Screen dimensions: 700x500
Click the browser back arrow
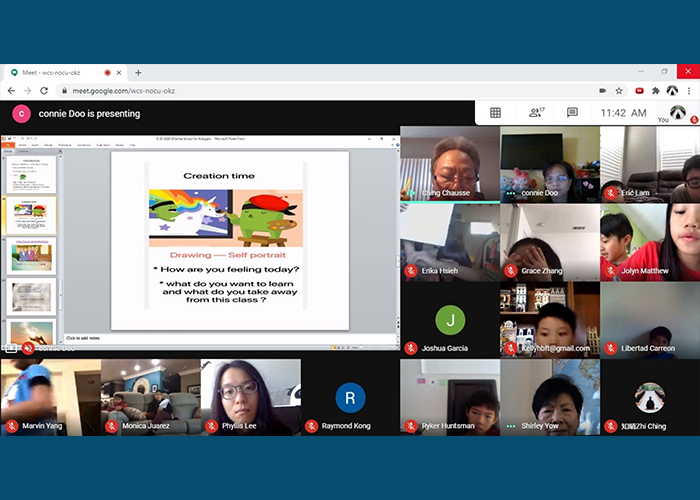(11, 91)
